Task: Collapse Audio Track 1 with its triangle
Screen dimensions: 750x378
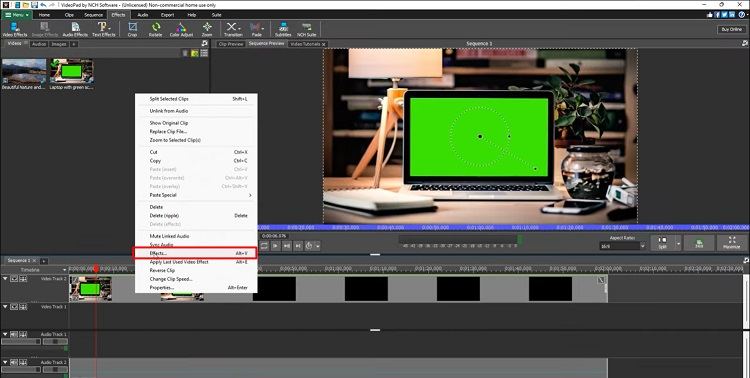Action: [x=6, y=334]
